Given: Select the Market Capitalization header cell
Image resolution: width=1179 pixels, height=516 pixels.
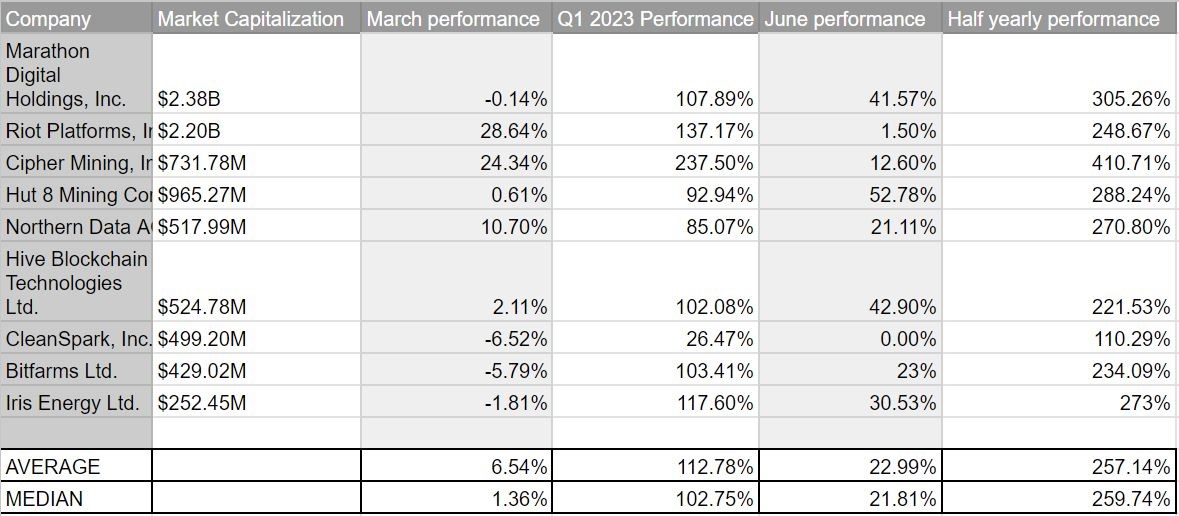Looking at the screenshot, I should (254, 19).
